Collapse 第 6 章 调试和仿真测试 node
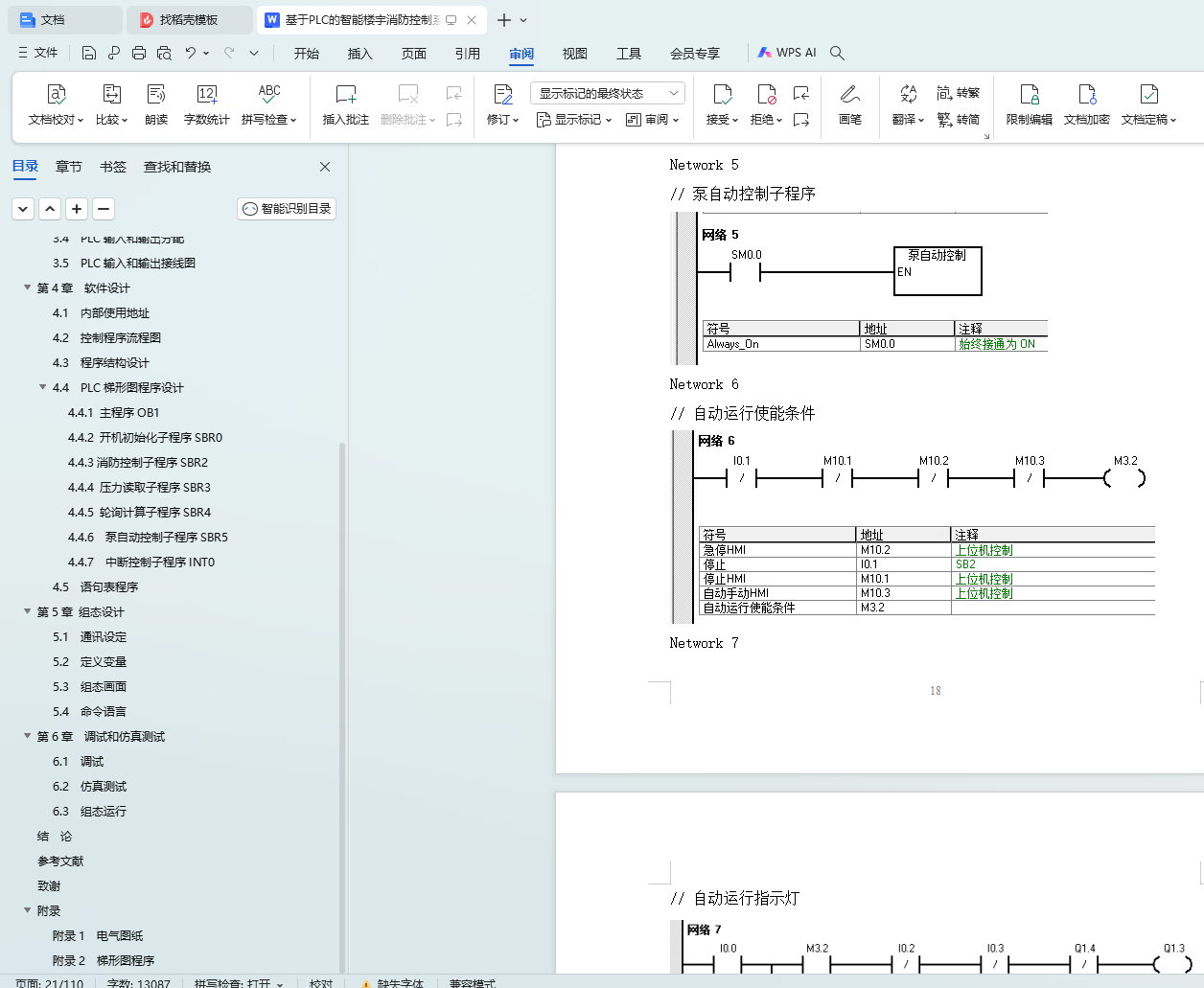Screen dimensions: 1204x988 point(27,736)
